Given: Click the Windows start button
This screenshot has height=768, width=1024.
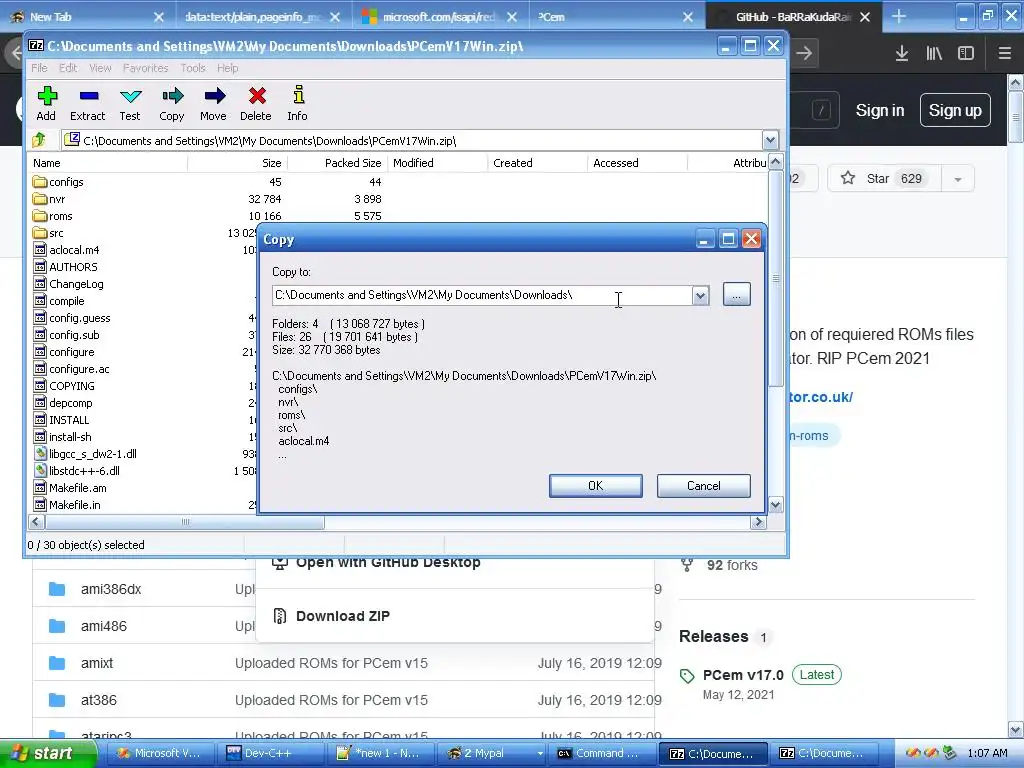Looking at the screenshot, I should pyautogui.click(x=47, y=753).
